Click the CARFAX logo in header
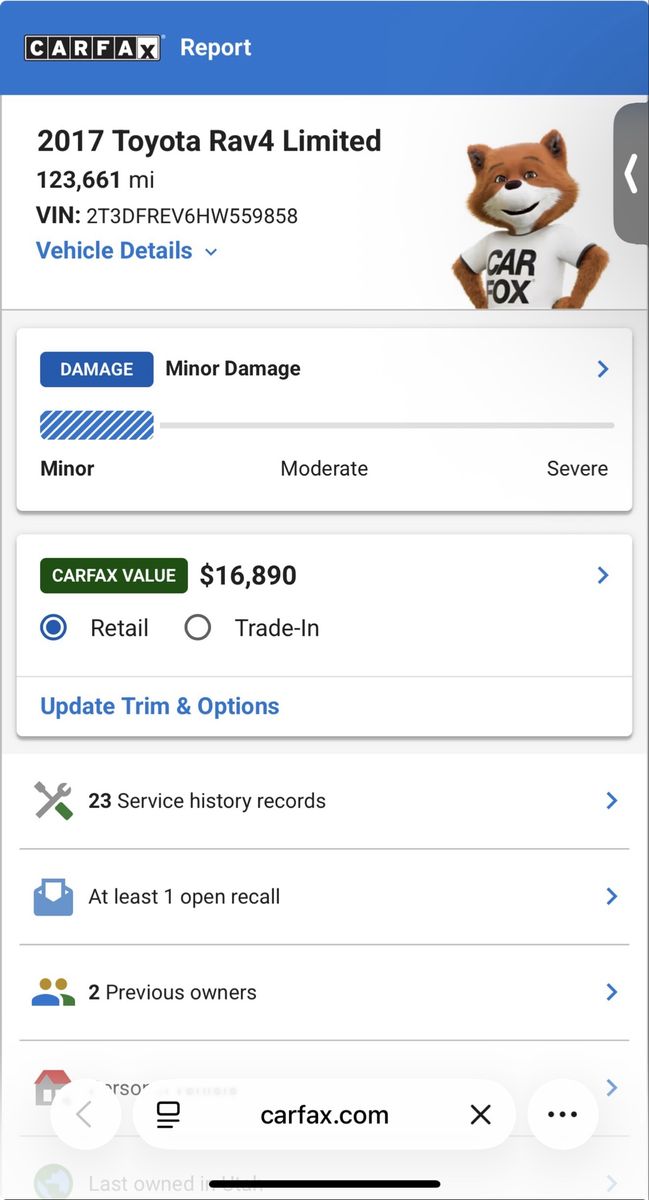The height and width of the screenshot is (1200, 649). 93,48
